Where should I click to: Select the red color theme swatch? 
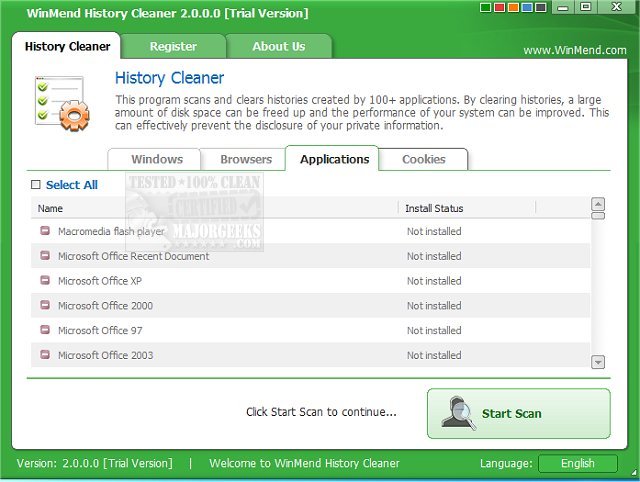point(499,8)
